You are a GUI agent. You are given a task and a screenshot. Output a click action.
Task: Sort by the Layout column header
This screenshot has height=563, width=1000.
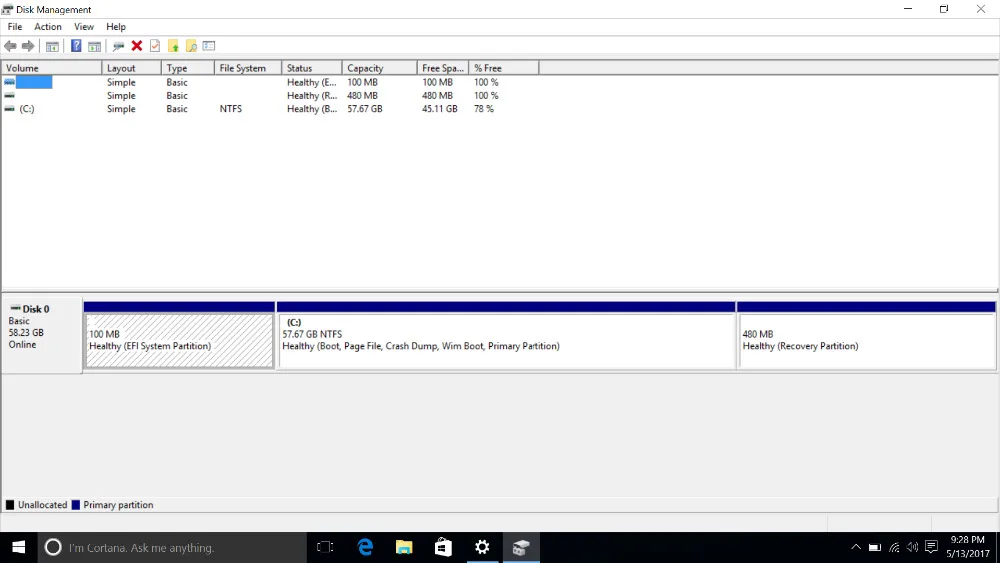131,68
